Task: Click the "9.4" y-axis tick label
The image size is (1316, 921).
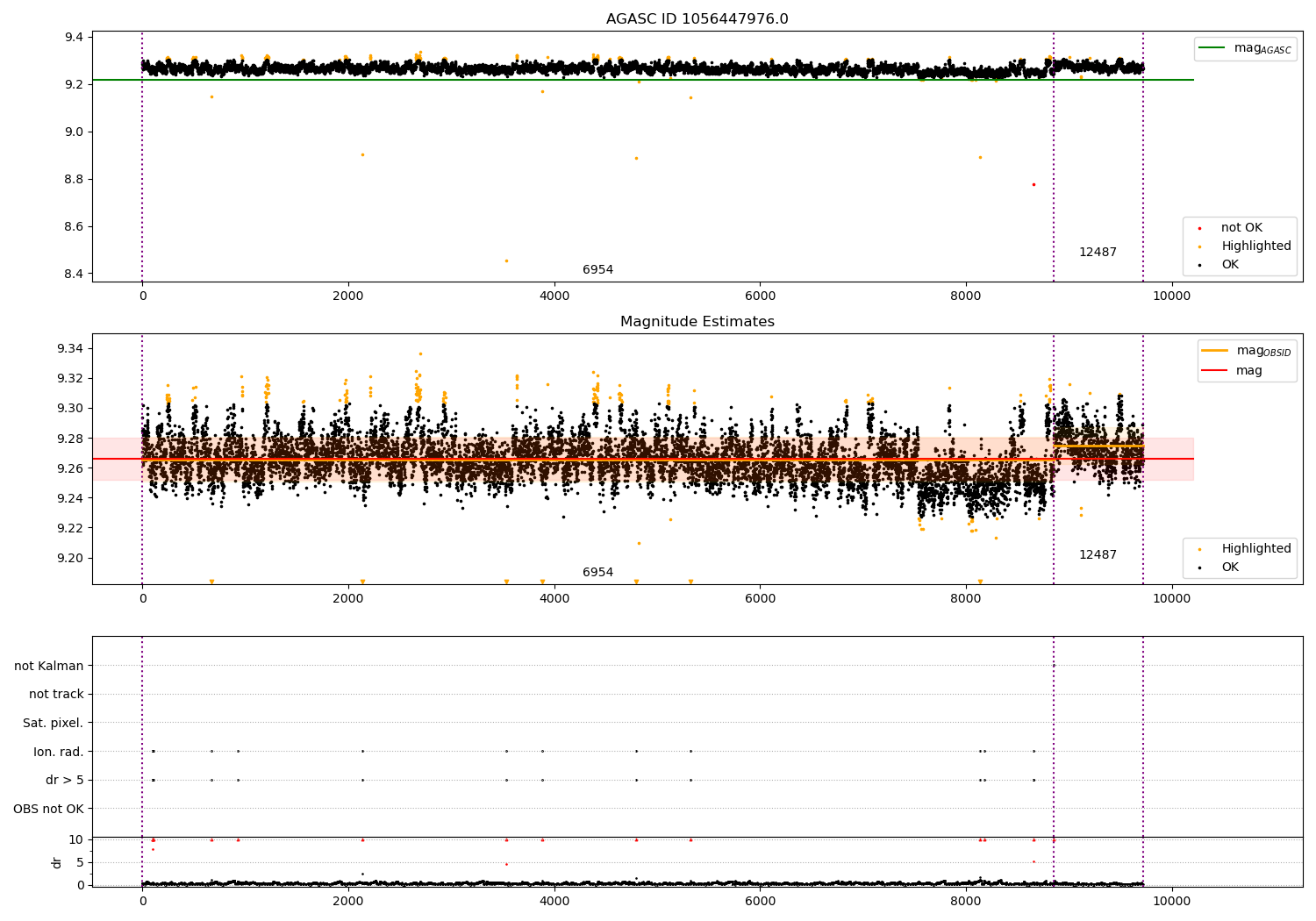Action: (74, 38)
